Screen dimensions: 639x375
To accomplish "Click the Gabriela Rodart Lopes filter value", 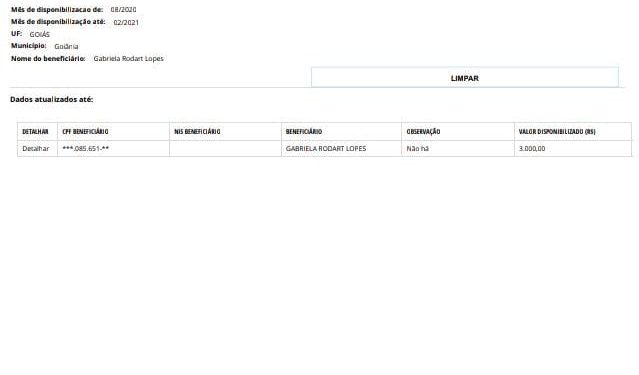I will coord(128,59).
